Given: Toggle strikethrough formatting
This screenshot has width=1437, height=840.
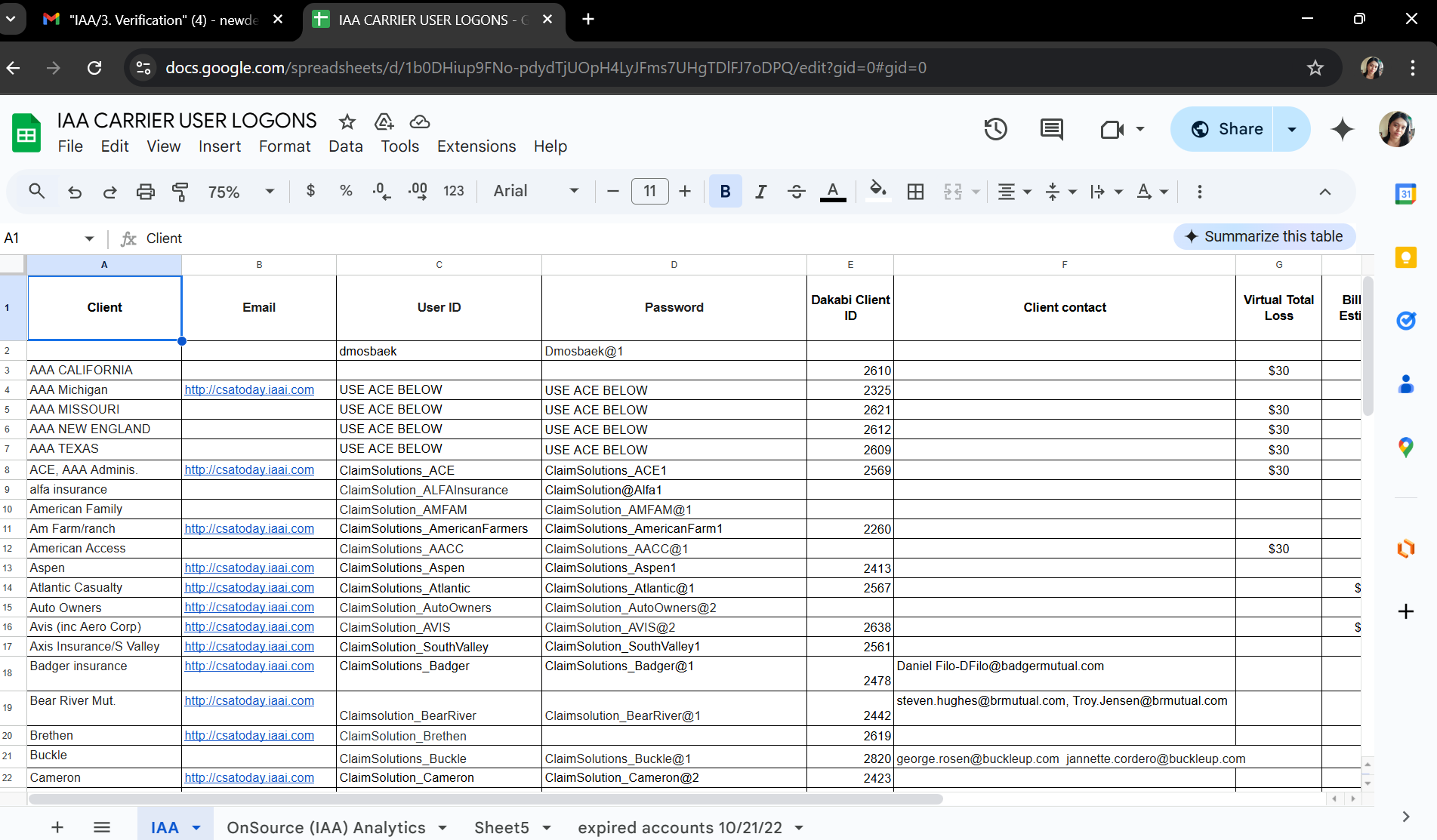Looking at the screenshot, I should [x=796, y=192].
